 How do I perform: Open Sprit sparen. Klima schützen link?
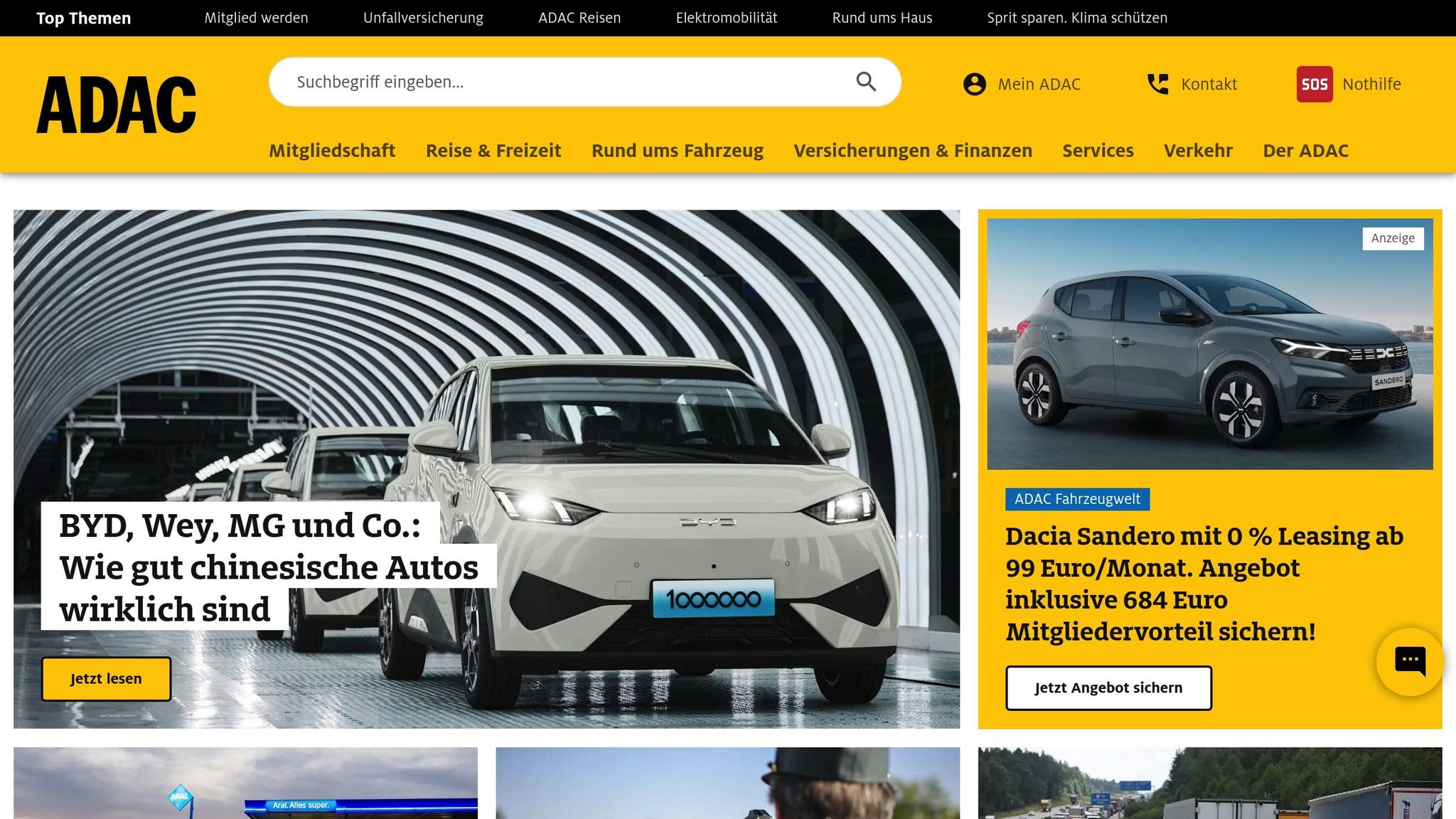click(1077, 18)
